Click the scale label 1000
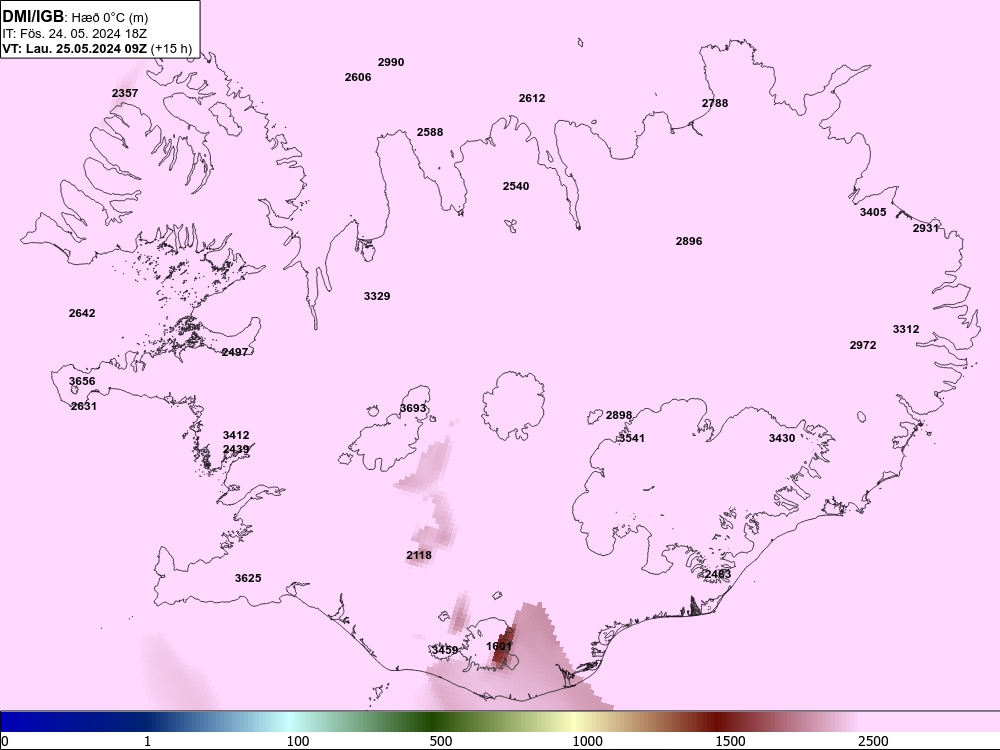 (x=587, y=741)
